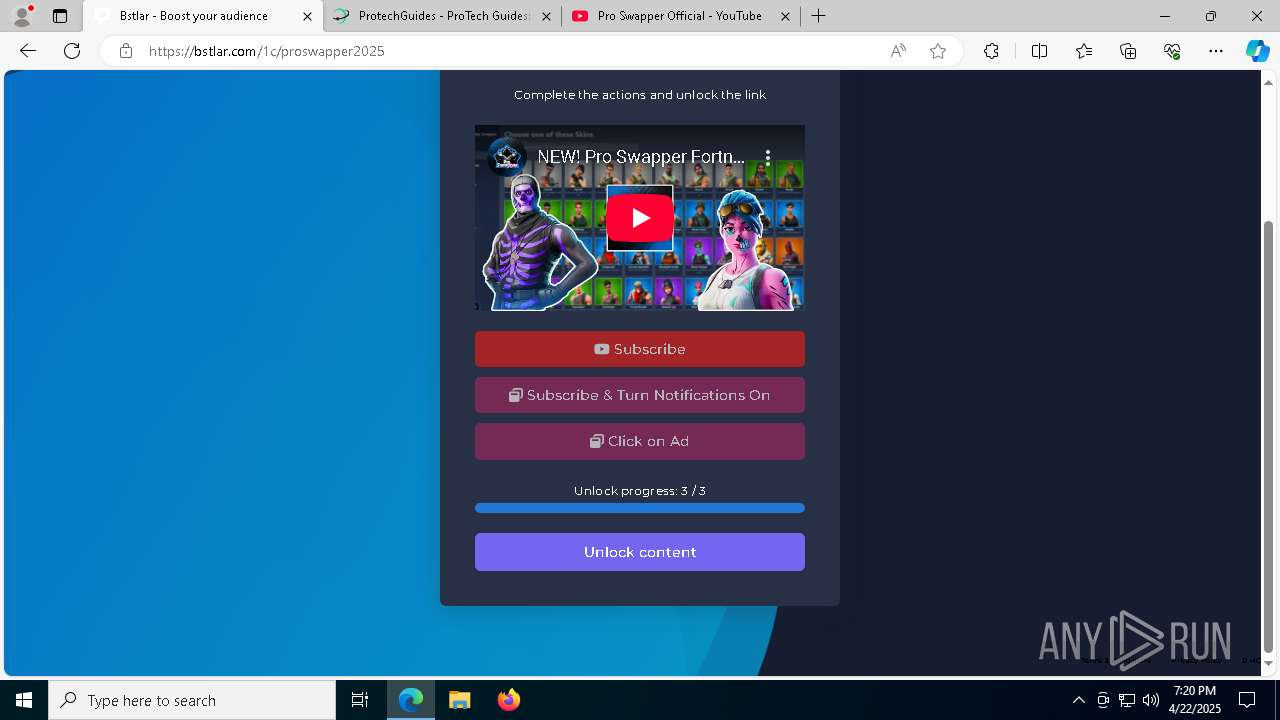Click Subscribe & Turn Notifications On
This screenshot has height=720, width=1280.
640,395
